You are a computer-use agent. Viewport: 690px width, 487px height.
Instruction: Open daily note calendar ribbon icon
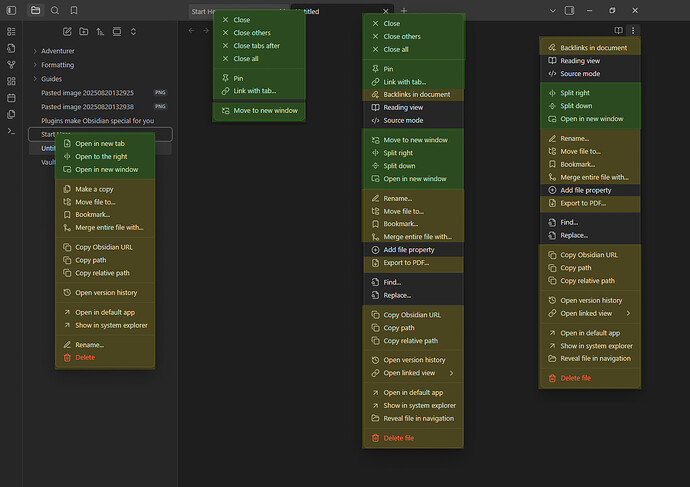point(11,98)
